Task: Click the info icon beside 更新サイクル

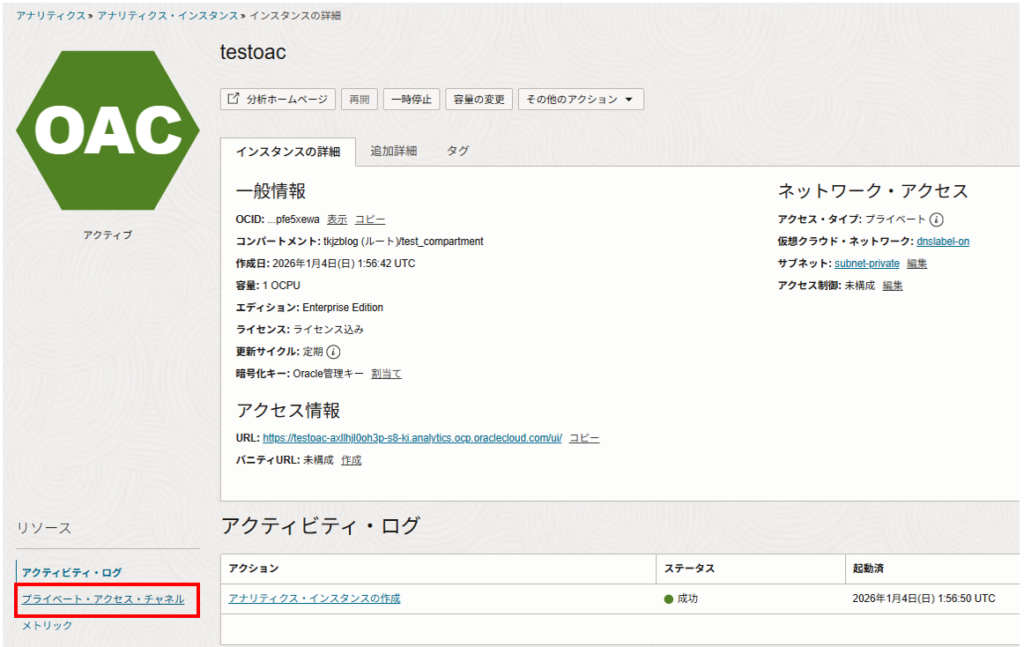Action: (334, 352)
